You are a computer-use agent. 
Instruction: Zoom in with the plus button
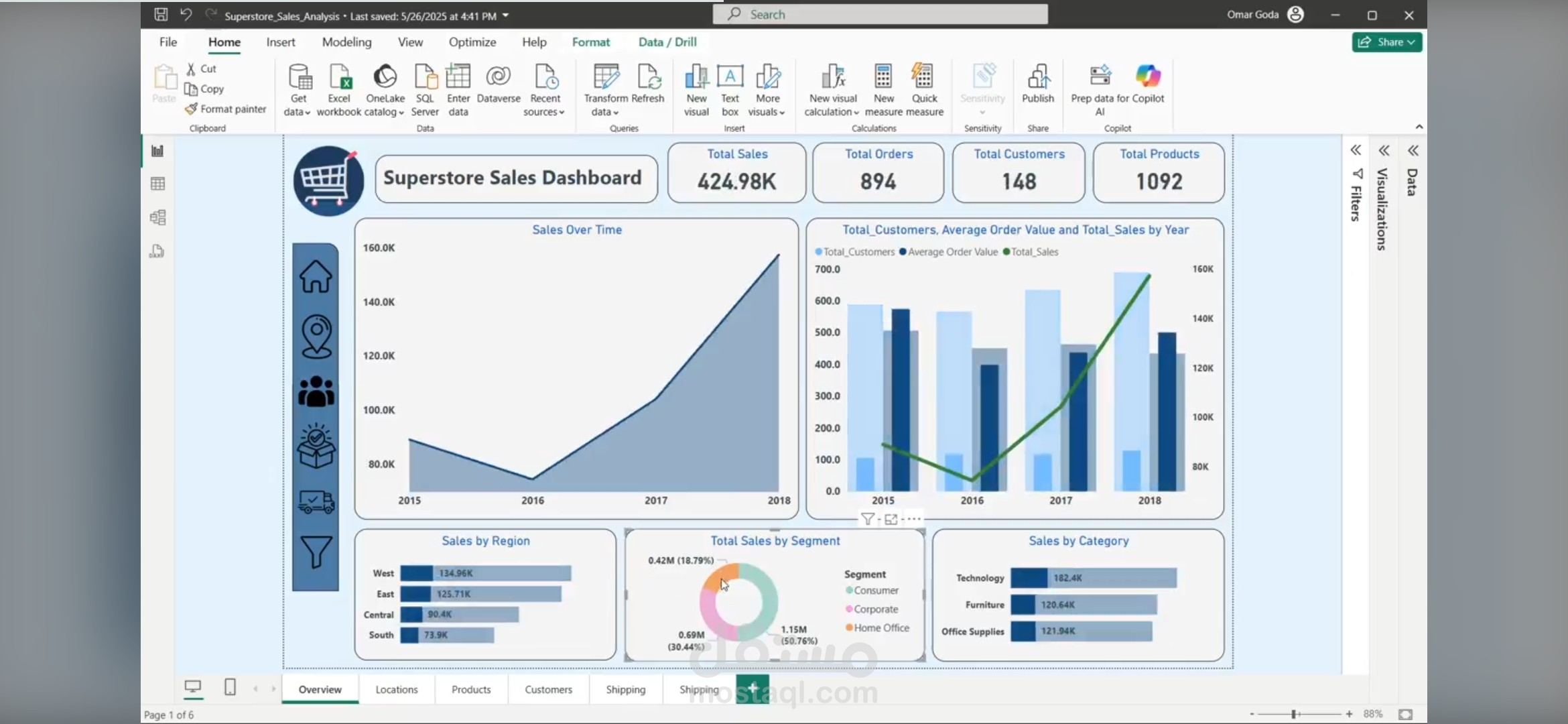(1349, 715)
